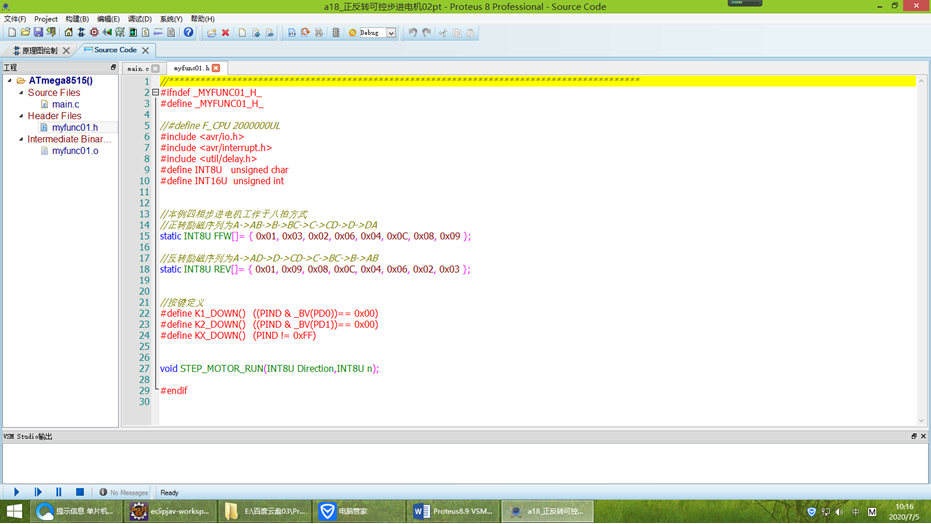
Task: Open the PCB Layout module icon
Action: click(x=94, y=33)
